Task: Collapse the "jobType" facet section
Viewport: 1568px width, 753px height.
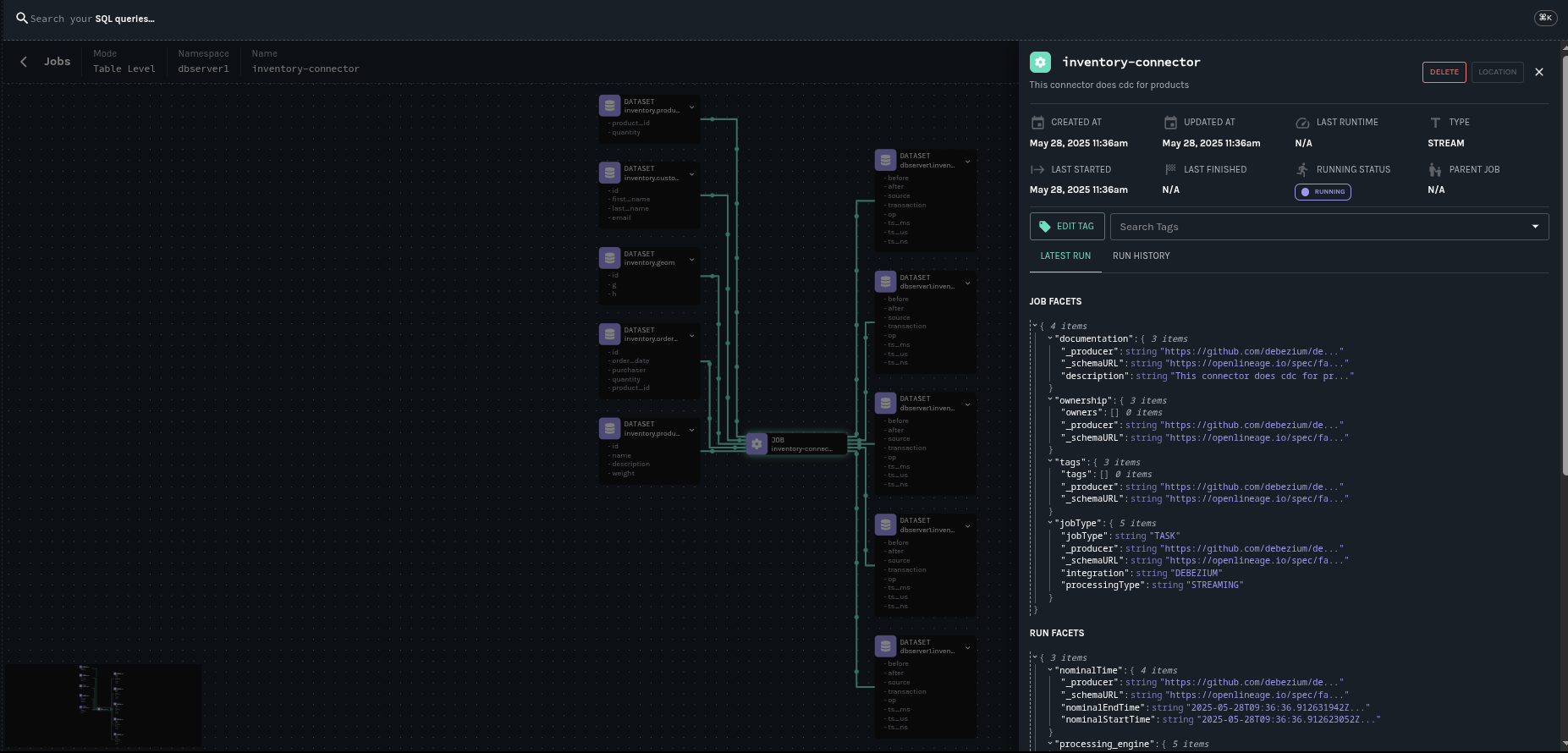Action: point(1050,523)
